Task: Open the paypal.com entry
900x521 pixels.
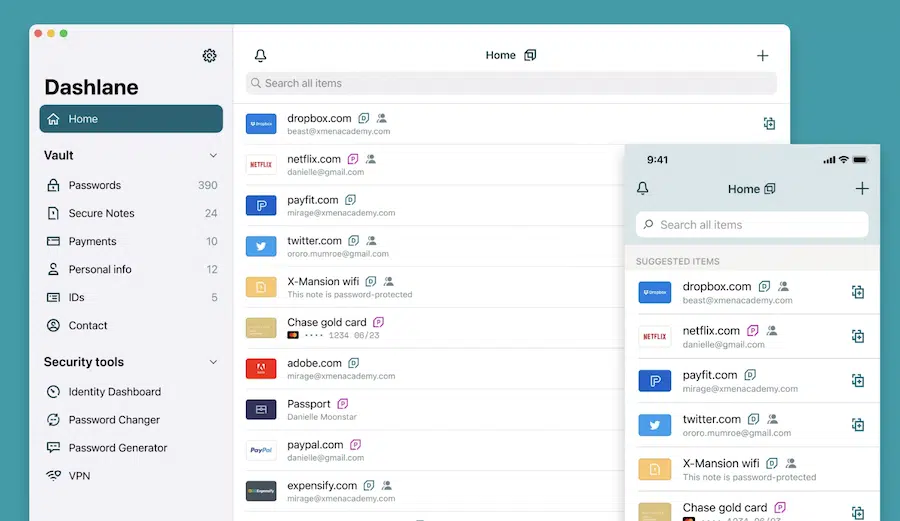Action: pyautogui.click(x=315, y=445)
